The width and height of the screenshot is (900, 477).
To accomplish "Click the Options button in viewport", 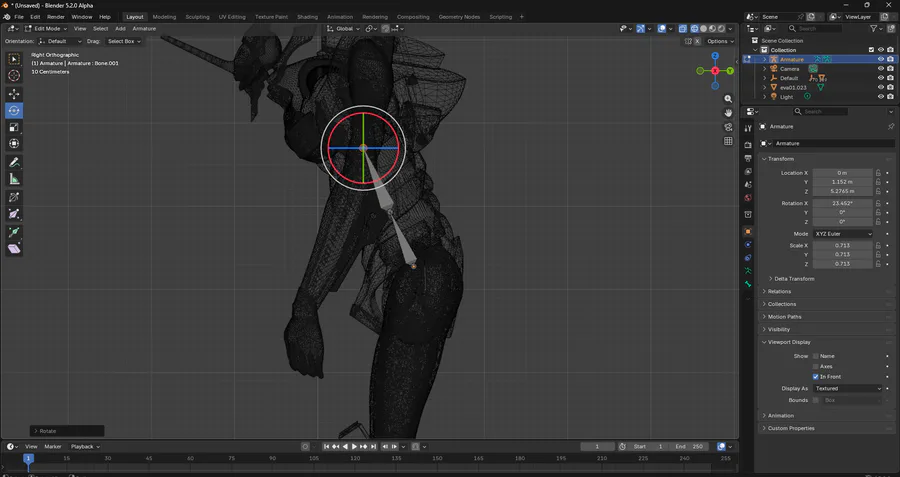I will tap(720, 41).
